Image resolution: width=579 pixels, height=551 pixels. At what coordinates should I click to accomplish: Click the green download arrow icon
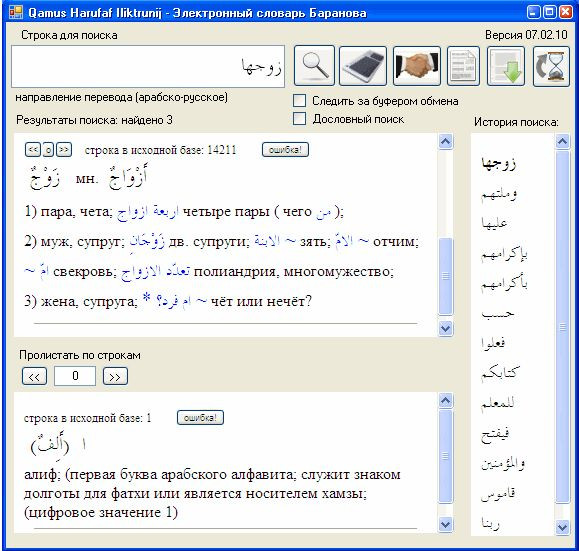(x=506, y=66)
